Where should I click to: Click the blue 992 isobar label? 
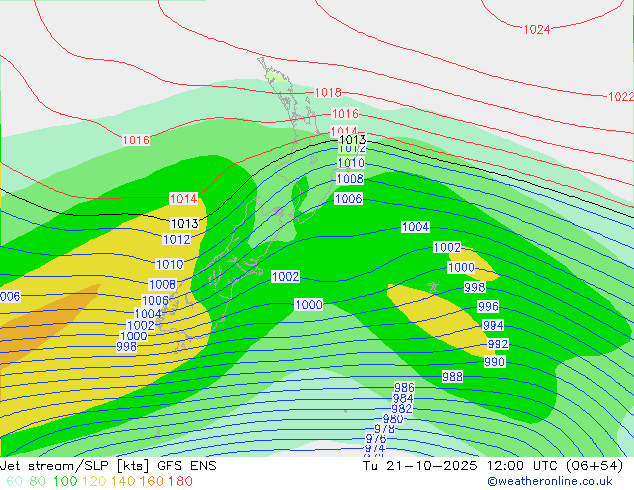[498, 344]
